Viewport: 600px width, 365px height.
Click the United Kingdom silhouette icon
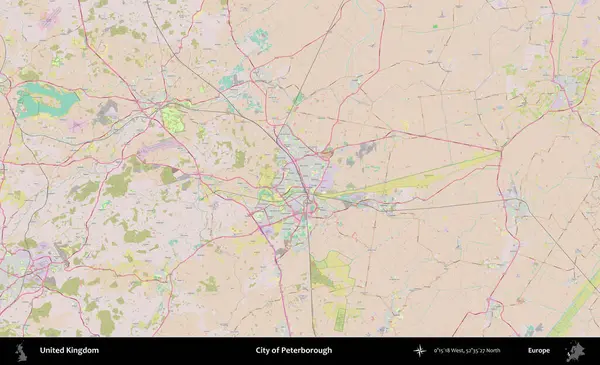point(21,352)
